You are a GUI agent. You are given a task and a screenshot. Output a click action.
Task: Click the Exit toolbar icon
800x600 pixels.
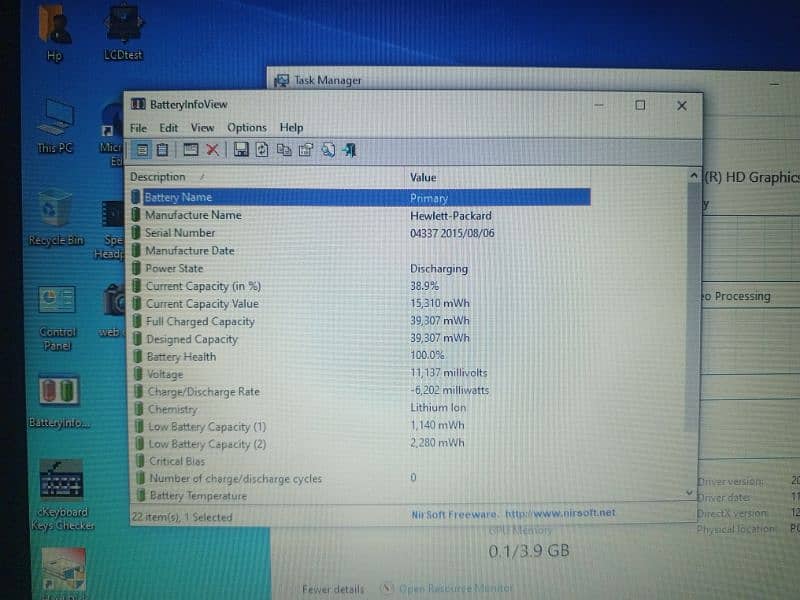tap(349, 150)
